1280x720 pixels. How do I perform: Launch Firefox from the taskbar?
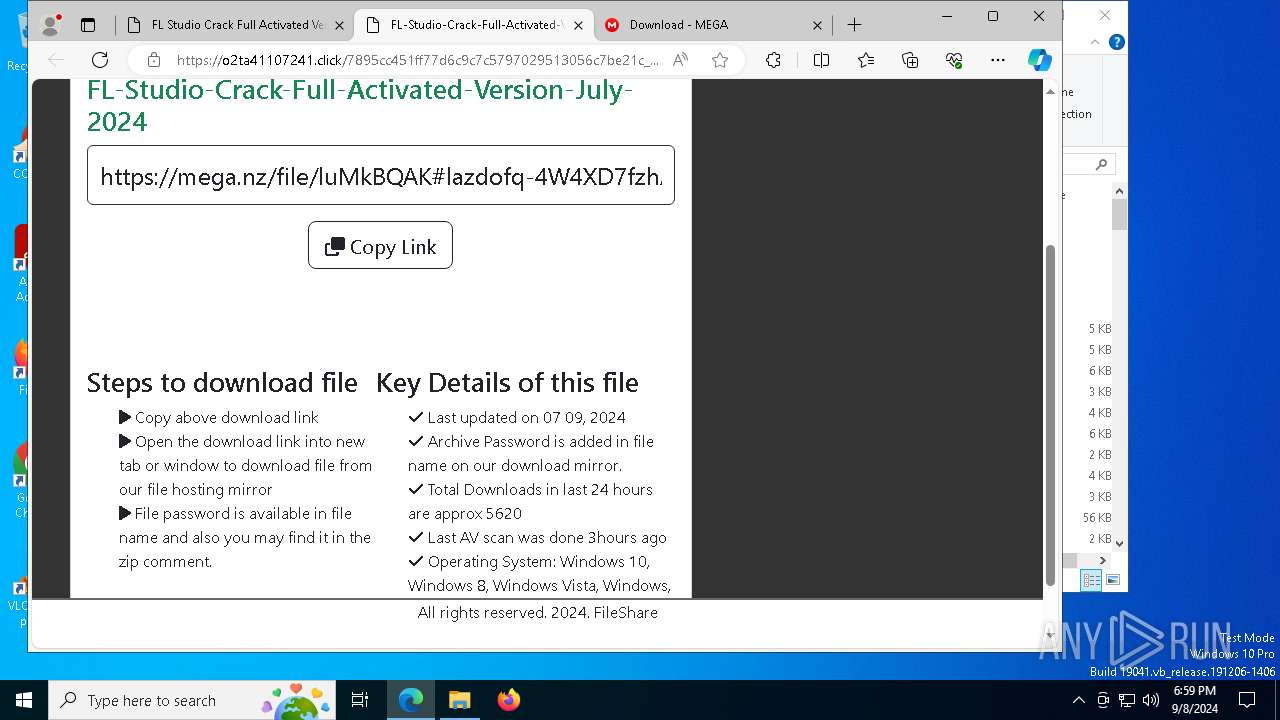pyautogui.click(x=508, y=700)
